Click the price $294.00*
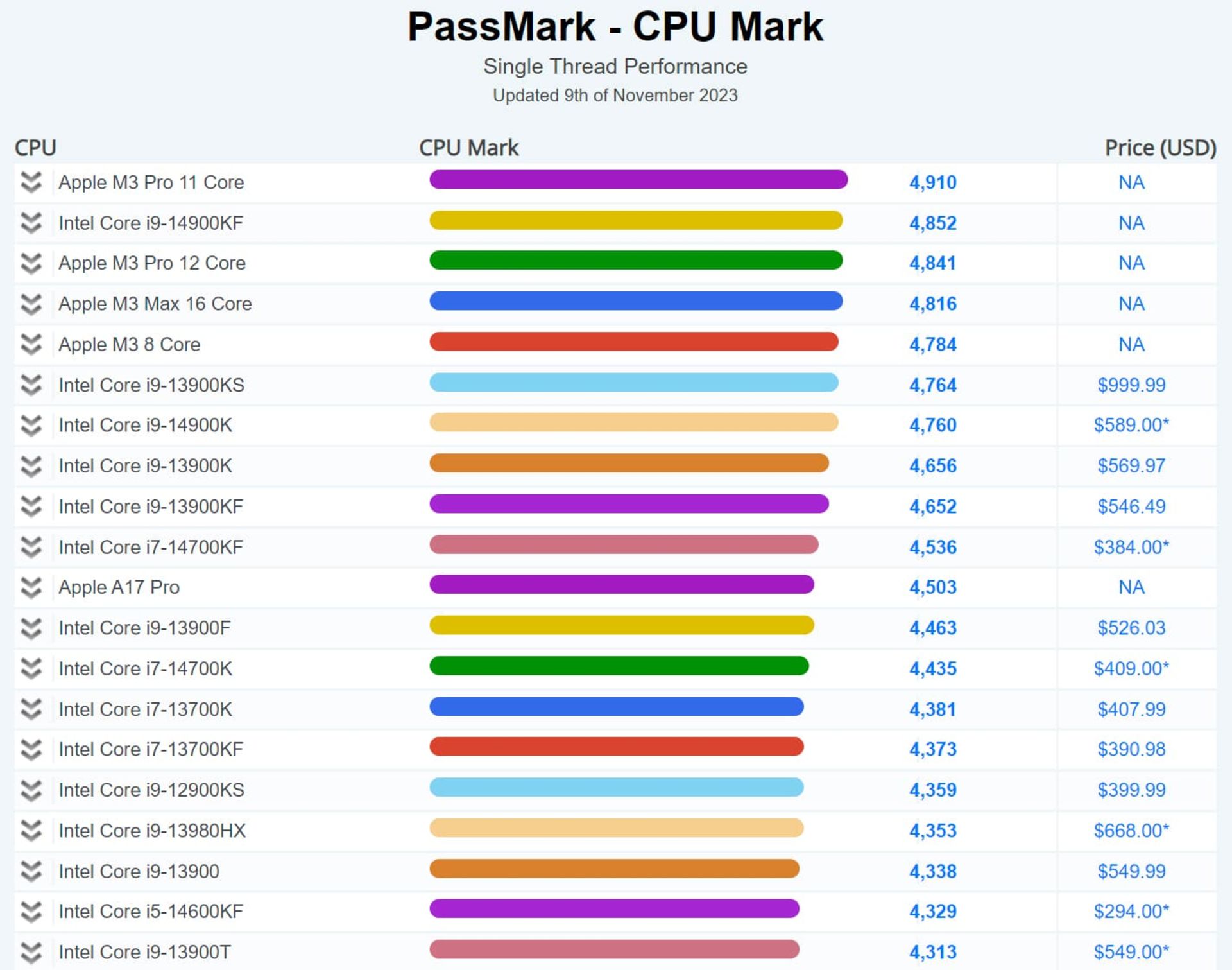Viewport: 1232px width, 970px height. (1131, 912)
